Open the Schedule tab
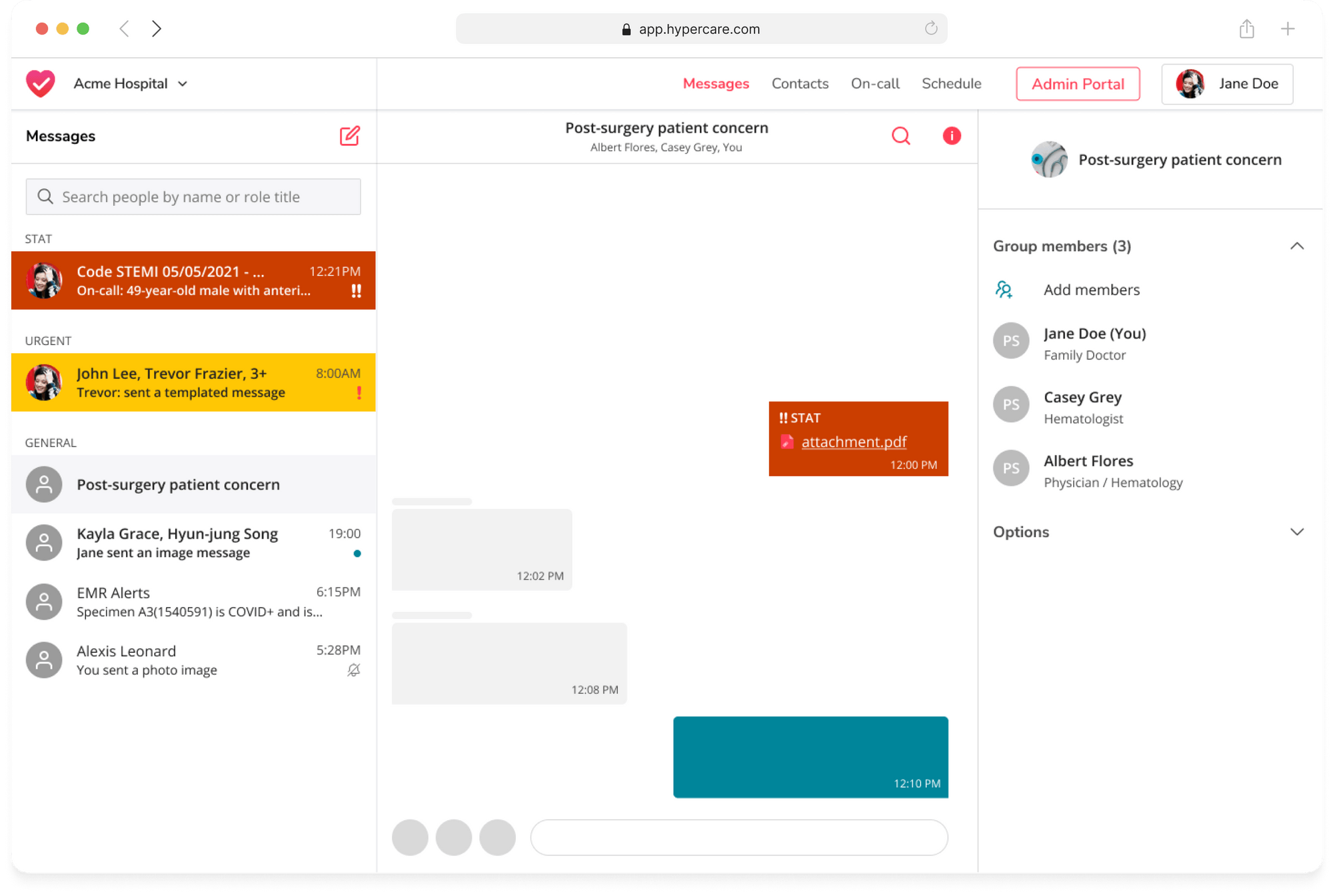 [x=951, y=83]
